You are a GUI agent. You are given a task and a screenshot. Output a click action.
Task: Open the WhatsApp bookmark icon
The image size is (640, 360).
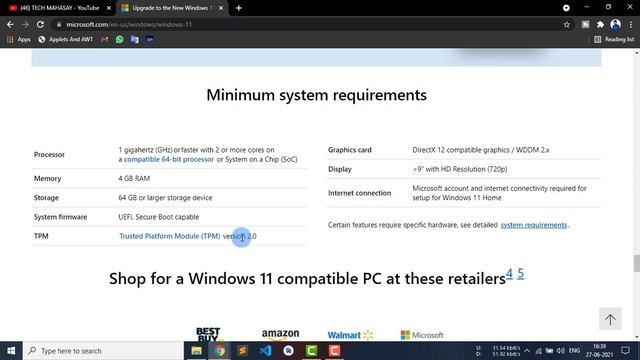[x=120, y=39]
